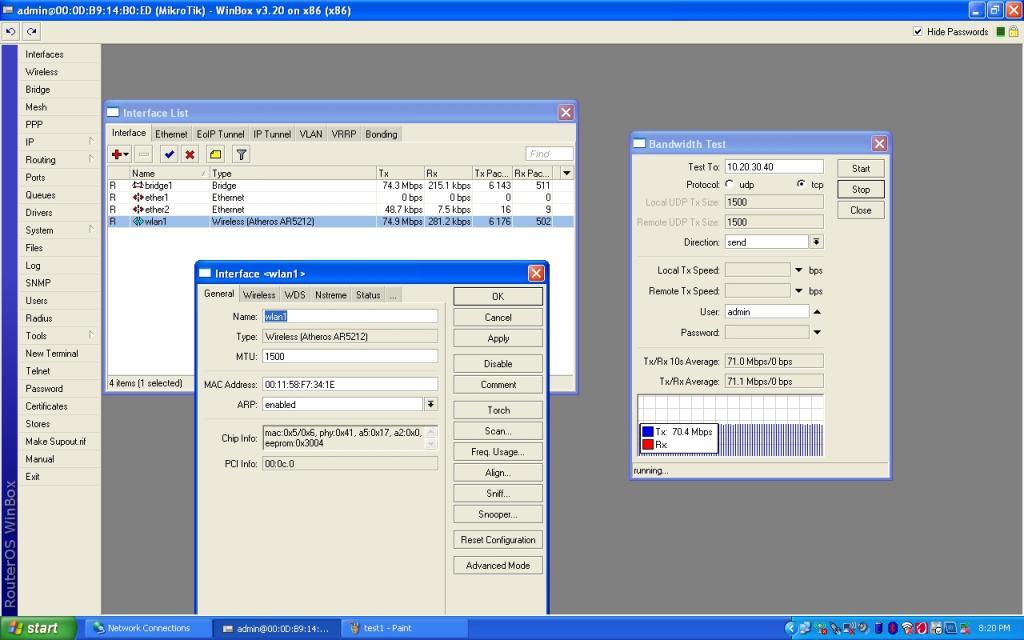Viewport: 1024px width, 640px height.
Task: Select the tcp protocol radio button
Action: click(801, 185)
